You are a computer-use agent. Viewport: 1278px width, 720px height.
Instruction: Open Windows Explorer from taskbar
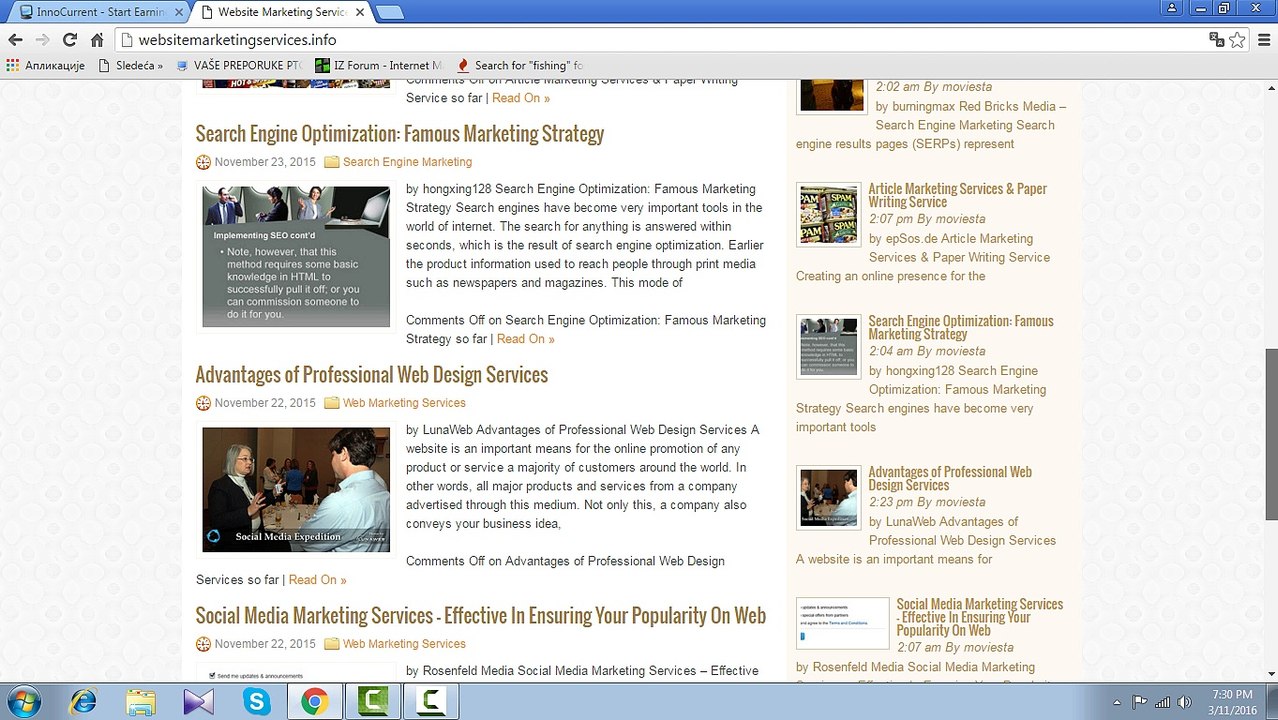pyautogui.click(x=141, y=702)
